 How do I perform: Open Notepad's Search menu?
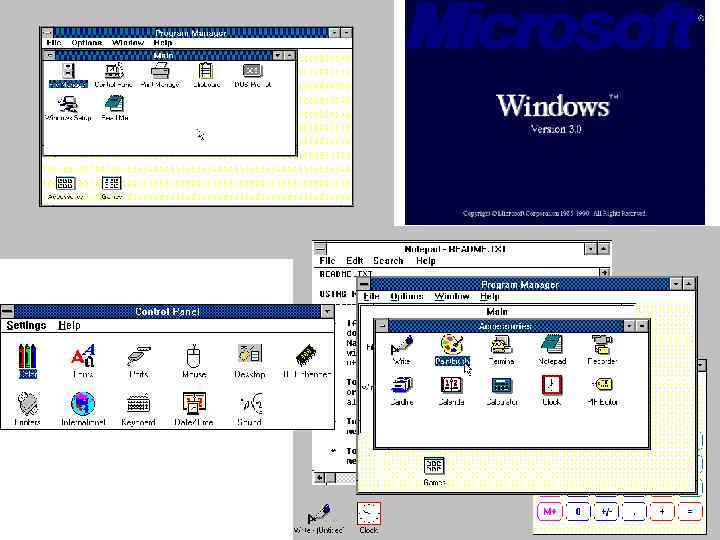388,260
